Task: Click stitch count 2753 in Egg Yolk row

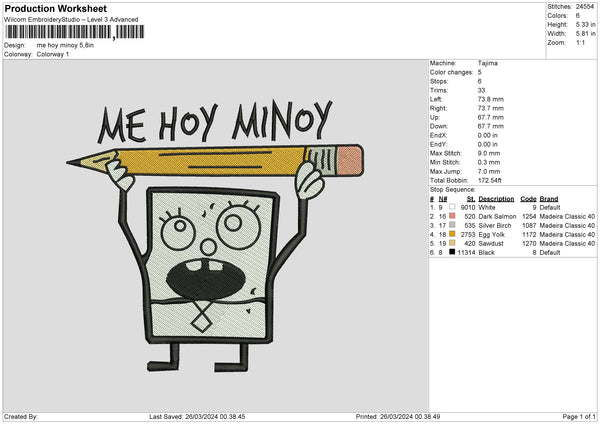Action: click(468, 235)
